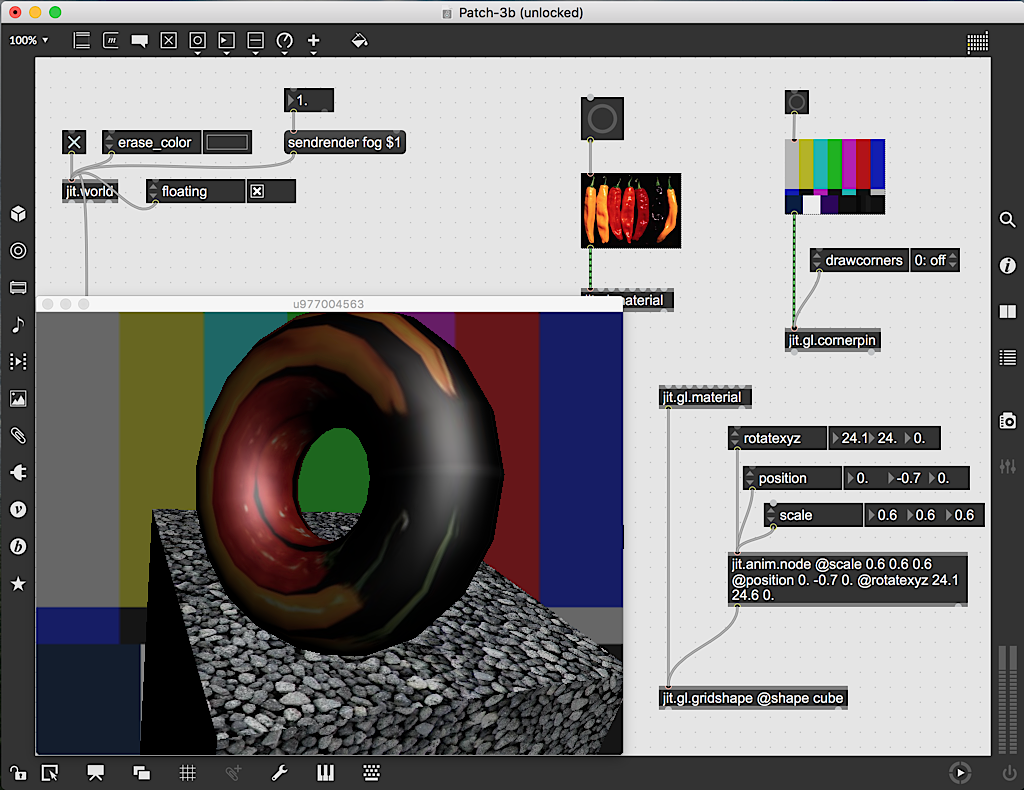
Task: Add a dial object from top toolbar
Action: [x=284, y=40]
